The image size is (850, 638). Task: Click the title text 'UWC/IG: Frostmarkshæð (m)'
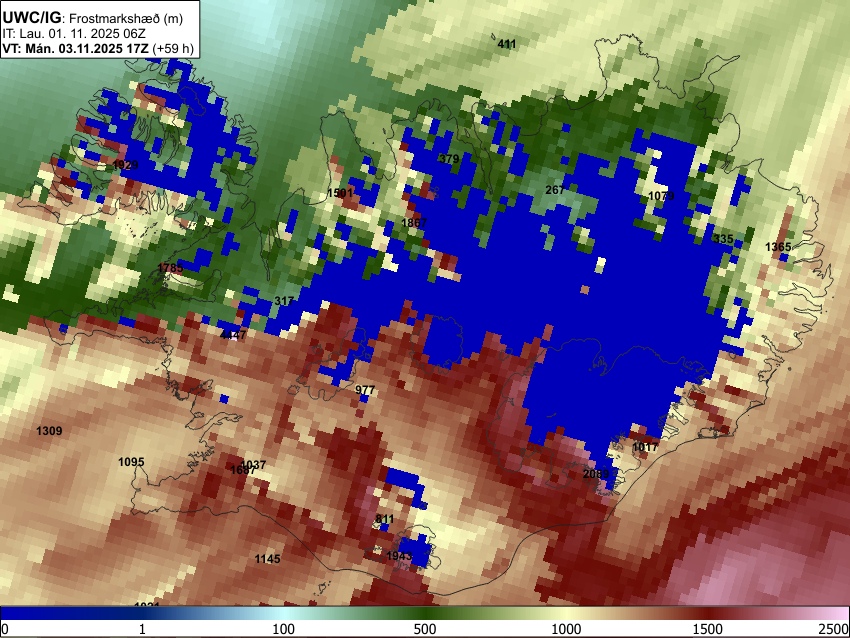pyautogui.click(x=93, y=18)
